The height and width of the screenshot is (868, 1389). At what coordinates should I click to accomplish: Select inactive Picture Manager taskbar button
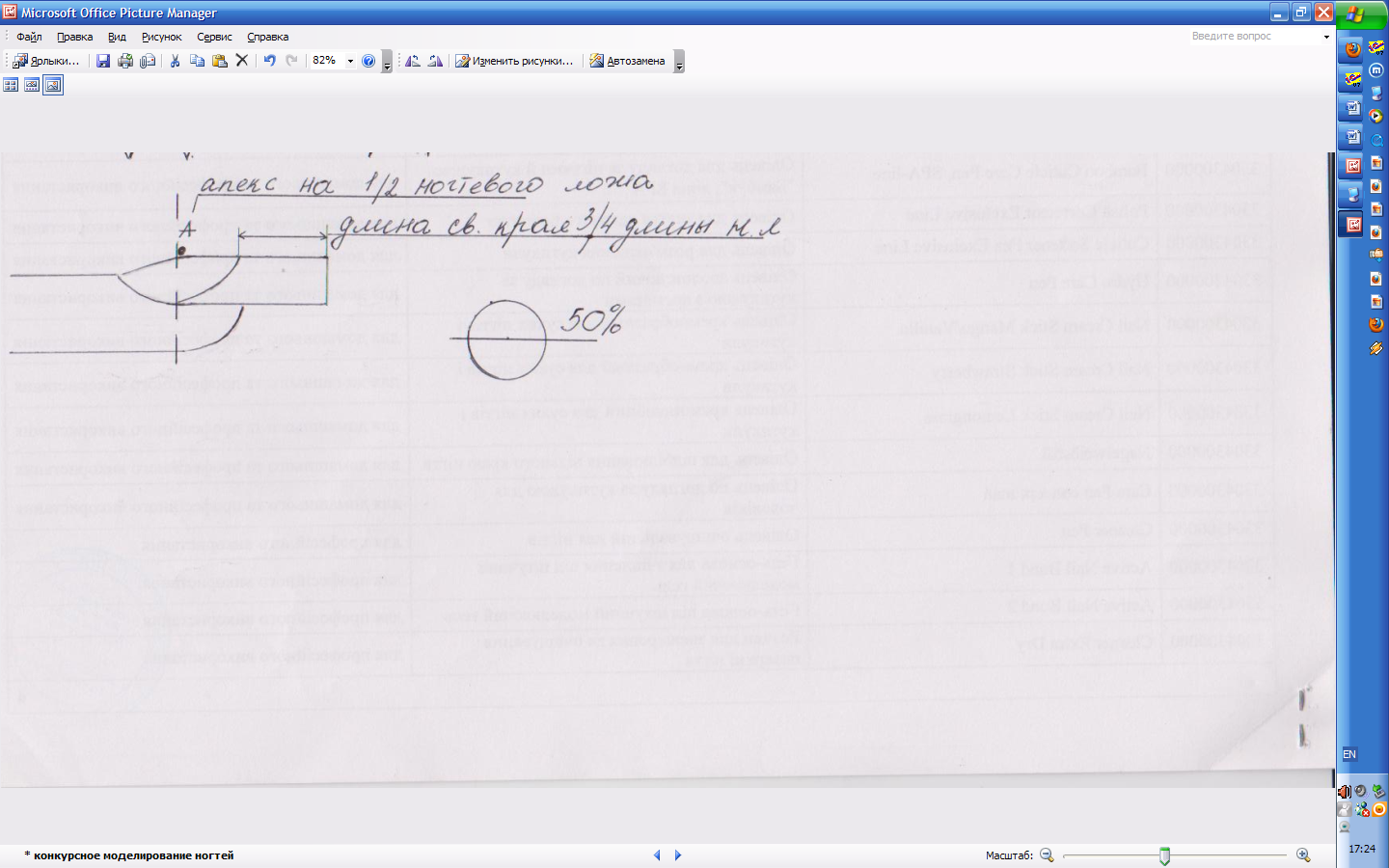[x=1352, y=166]
